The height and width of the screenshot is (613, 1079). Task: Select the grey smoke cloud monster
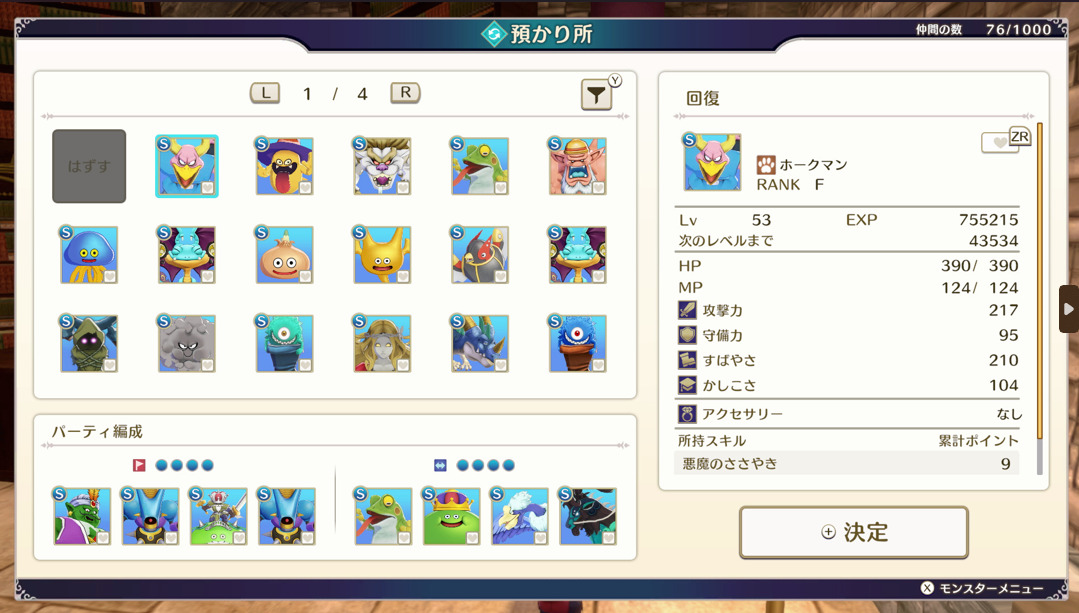186,343
